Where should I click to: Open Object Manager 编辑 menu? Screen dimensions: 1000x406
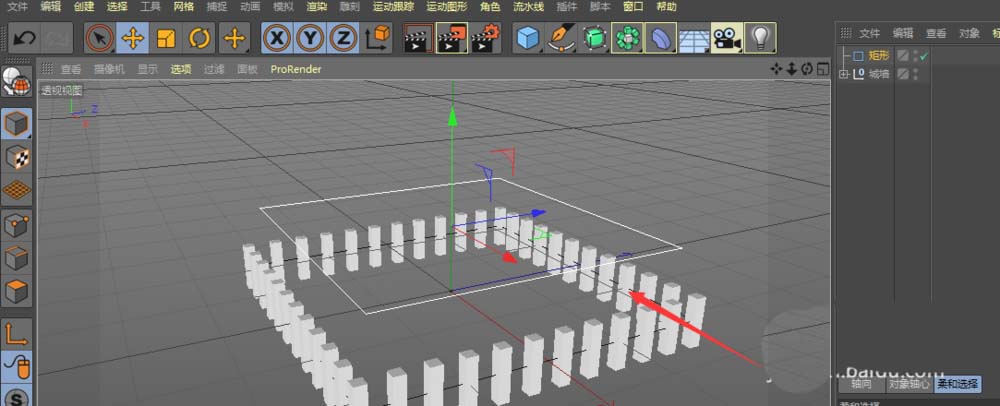click(902, 34)
